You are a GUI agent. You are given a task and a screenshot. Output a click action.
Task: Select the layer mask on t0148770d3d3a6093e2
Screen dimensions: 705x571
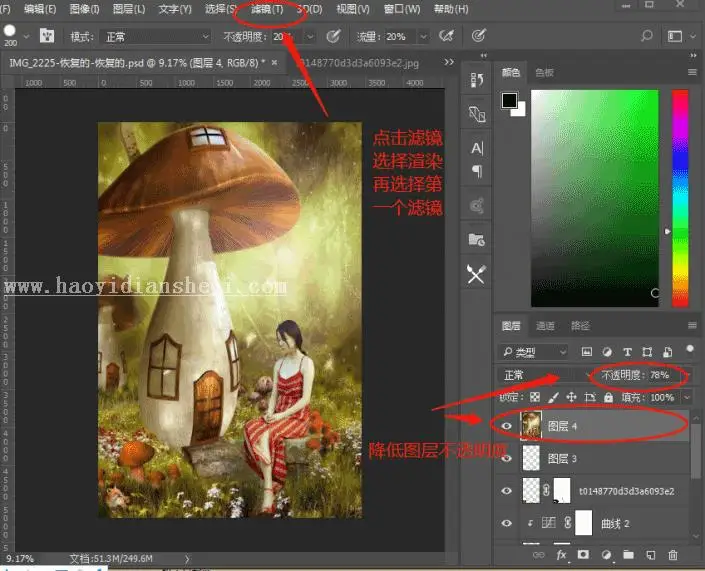(562, 491)
